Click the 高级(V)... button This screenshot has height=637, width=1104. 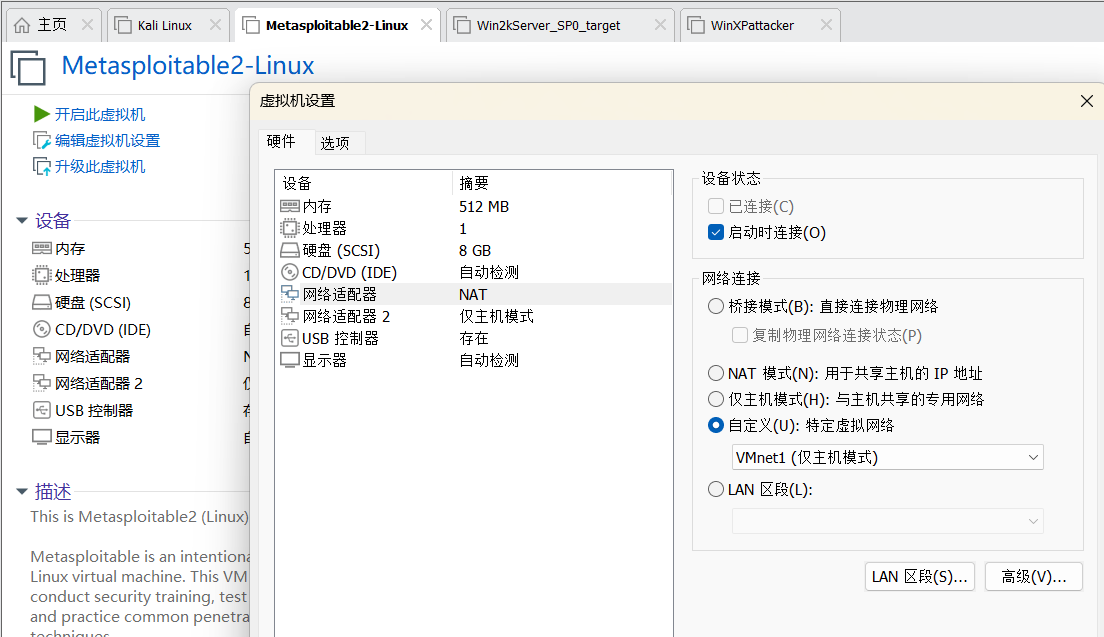[1034, 576]
